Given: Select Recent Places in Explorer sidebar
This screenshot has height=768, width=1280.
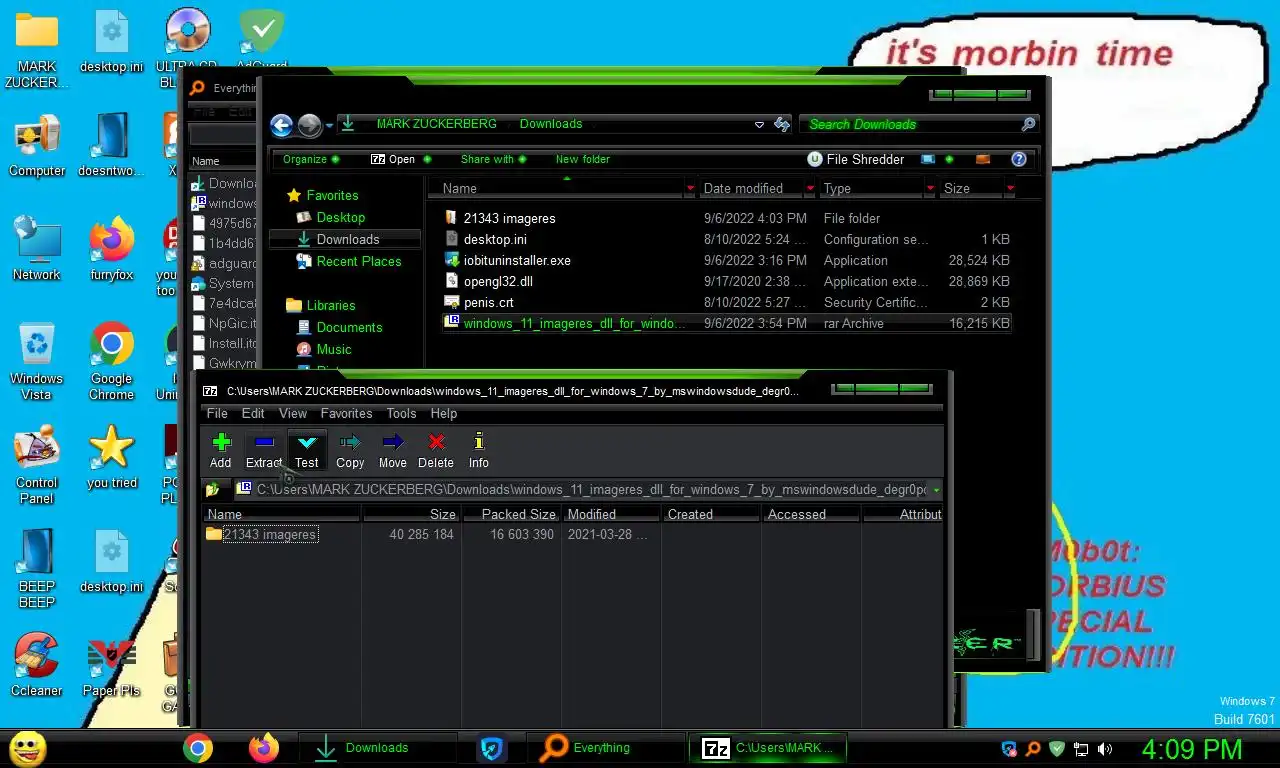Looking at the screenshot, I should [x=349, y=261].
